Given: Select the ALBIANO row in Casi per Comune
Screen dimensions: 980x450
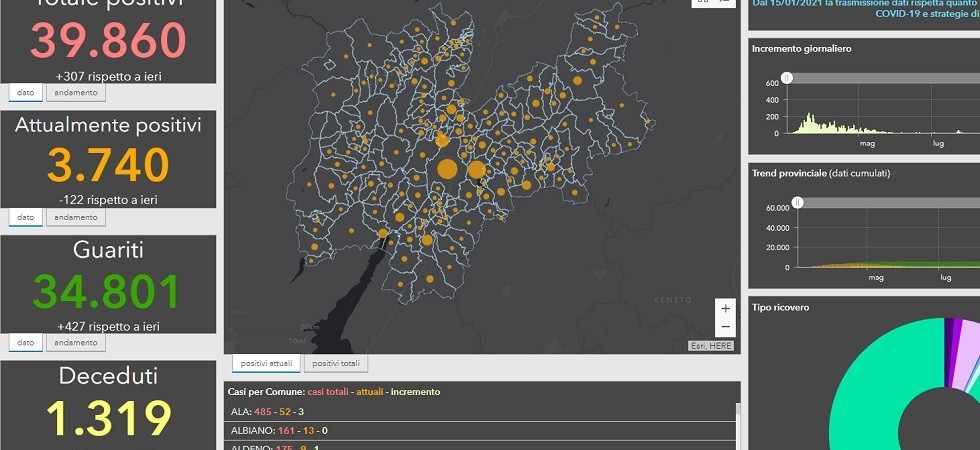Looking at the screenshot, I should pos(480,431).
